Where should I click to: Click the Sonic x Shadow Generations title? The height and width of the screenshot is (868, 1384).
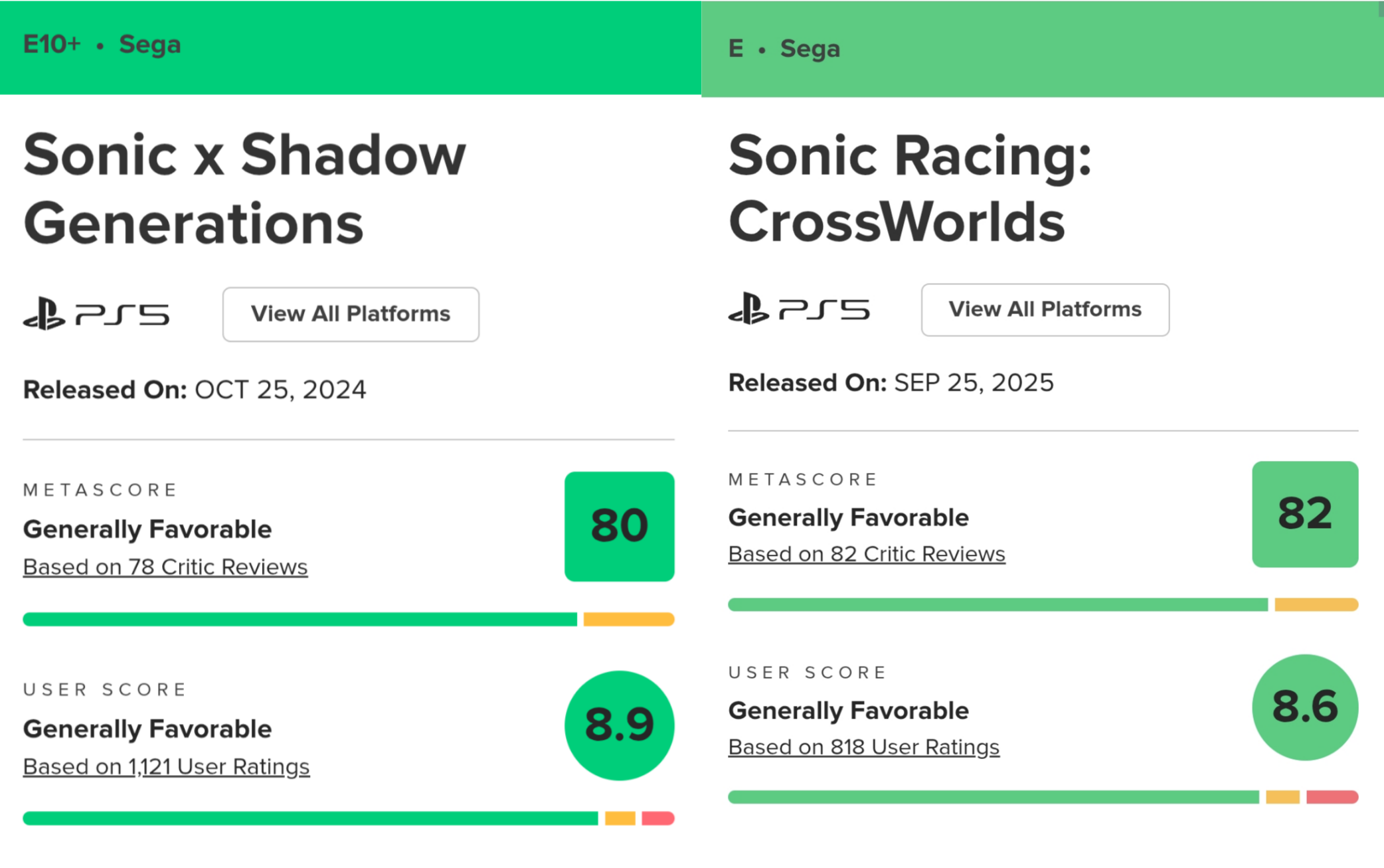pyautogui.click(x=244, y=189)
